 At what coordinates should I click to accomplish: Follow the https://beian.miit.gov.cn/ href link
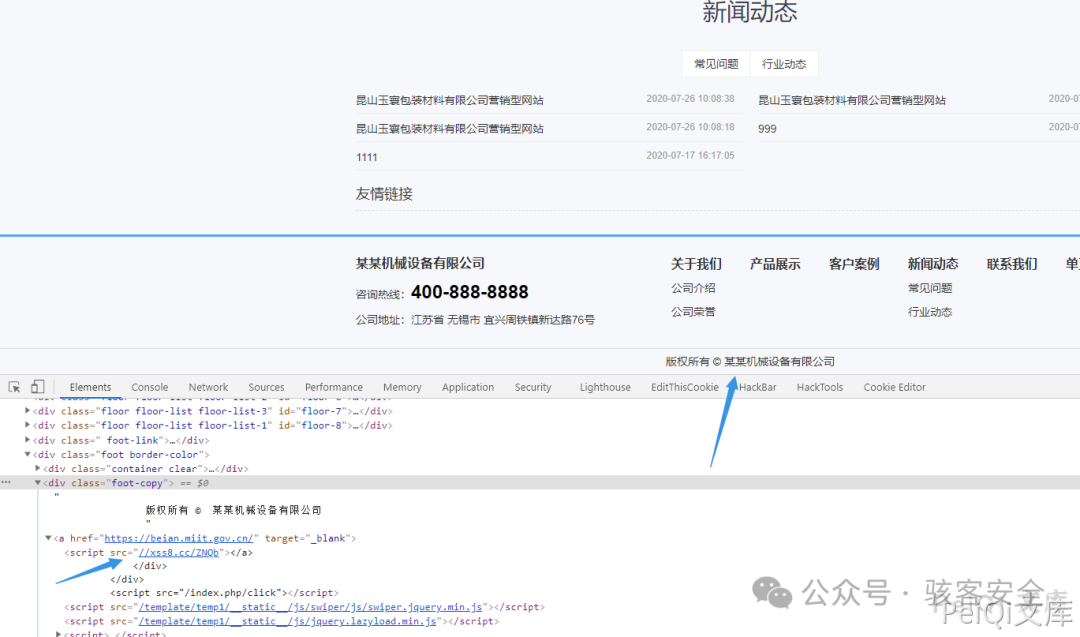(x=179, y=539)
